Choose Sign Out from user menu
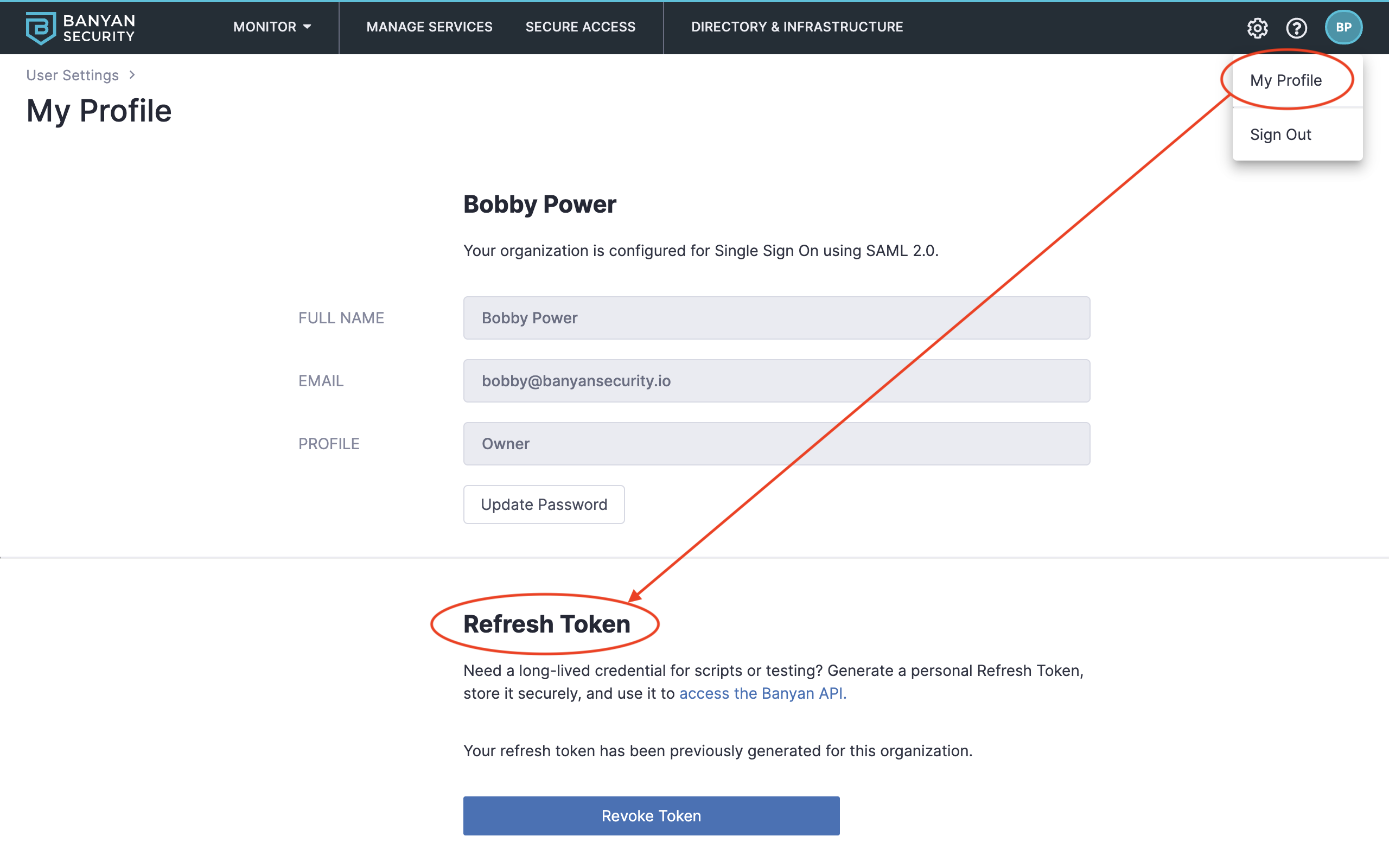The width and height of the screenshot is (1389, 868). (1280, 135)
